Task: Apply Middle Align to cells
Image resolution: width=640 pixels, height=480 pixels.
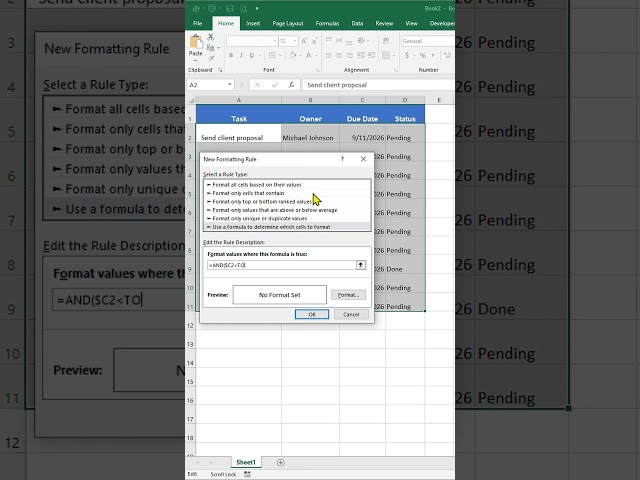Action: [x=339, y=41]
